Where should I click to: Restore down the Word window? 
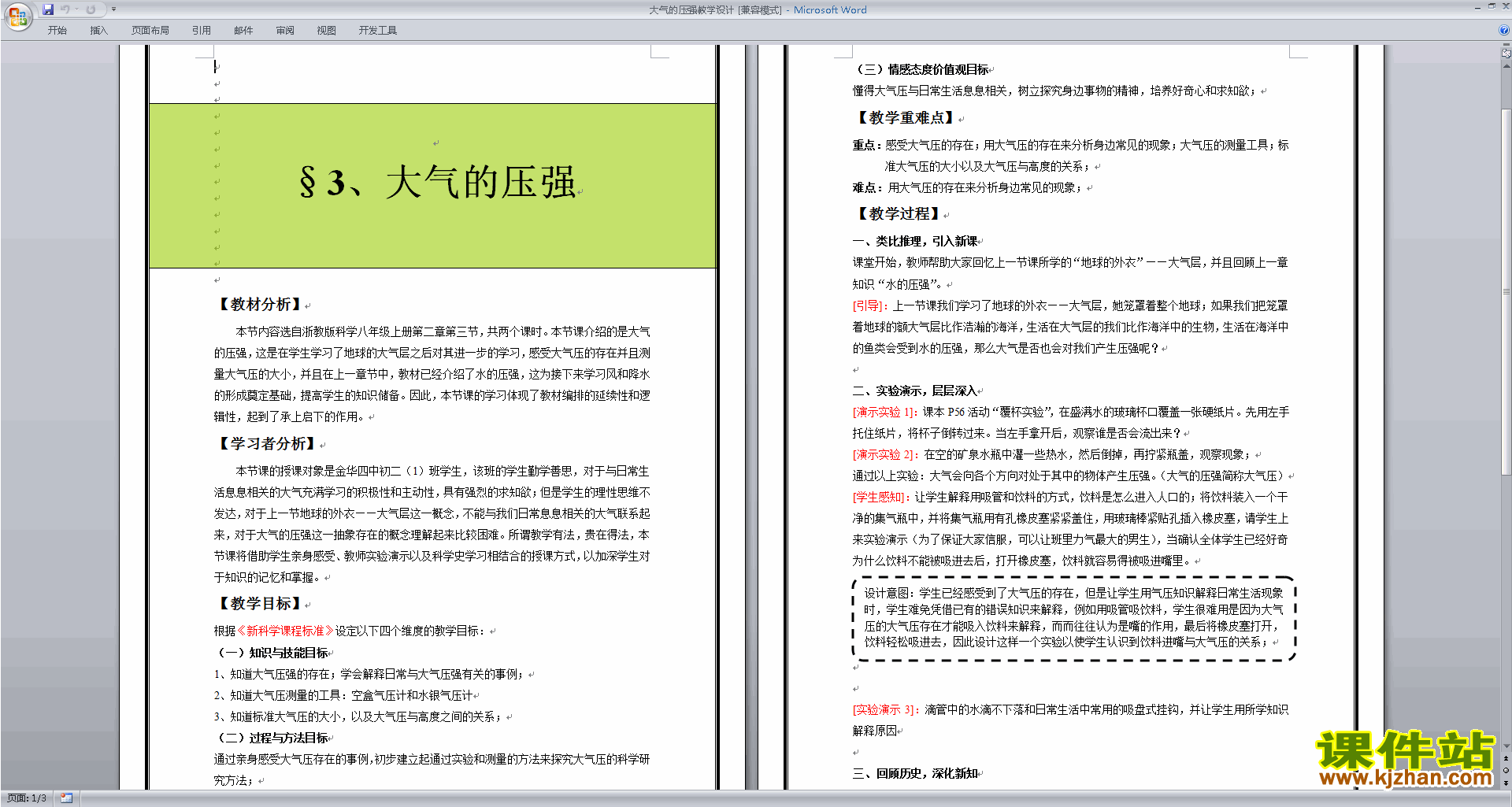[1492, 6]
